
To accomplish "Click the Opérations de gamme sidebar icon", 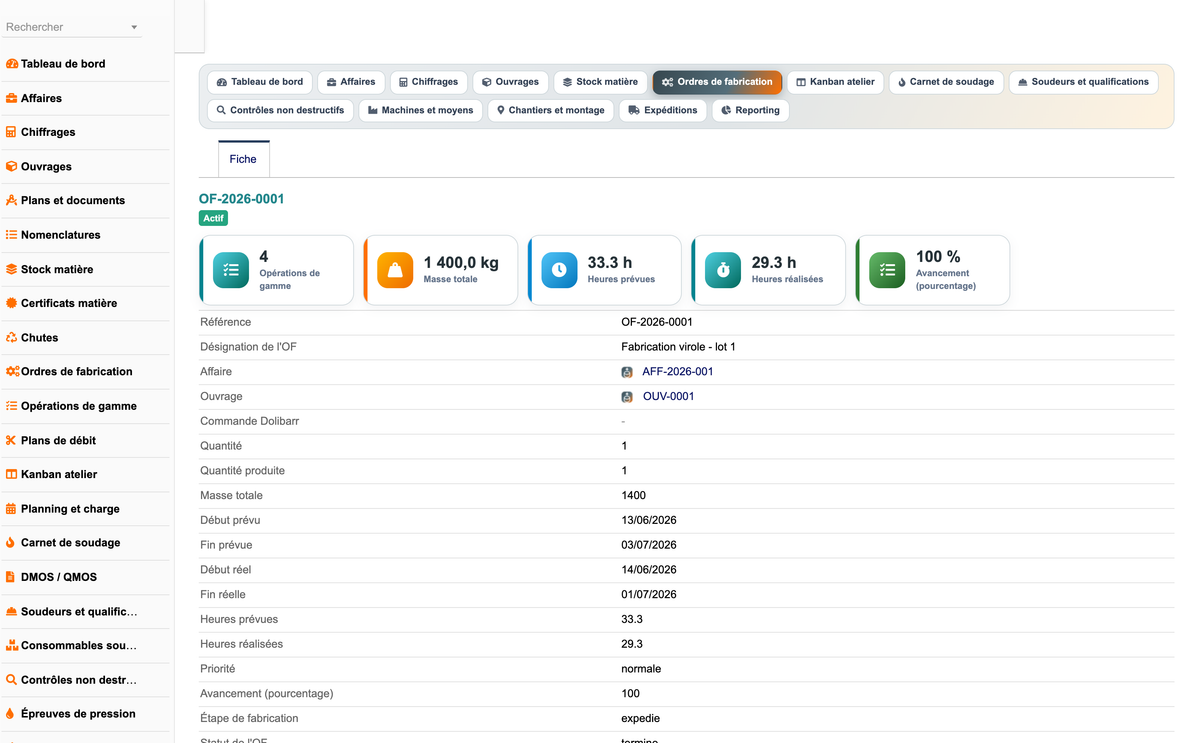I will [x=12, y=406].
